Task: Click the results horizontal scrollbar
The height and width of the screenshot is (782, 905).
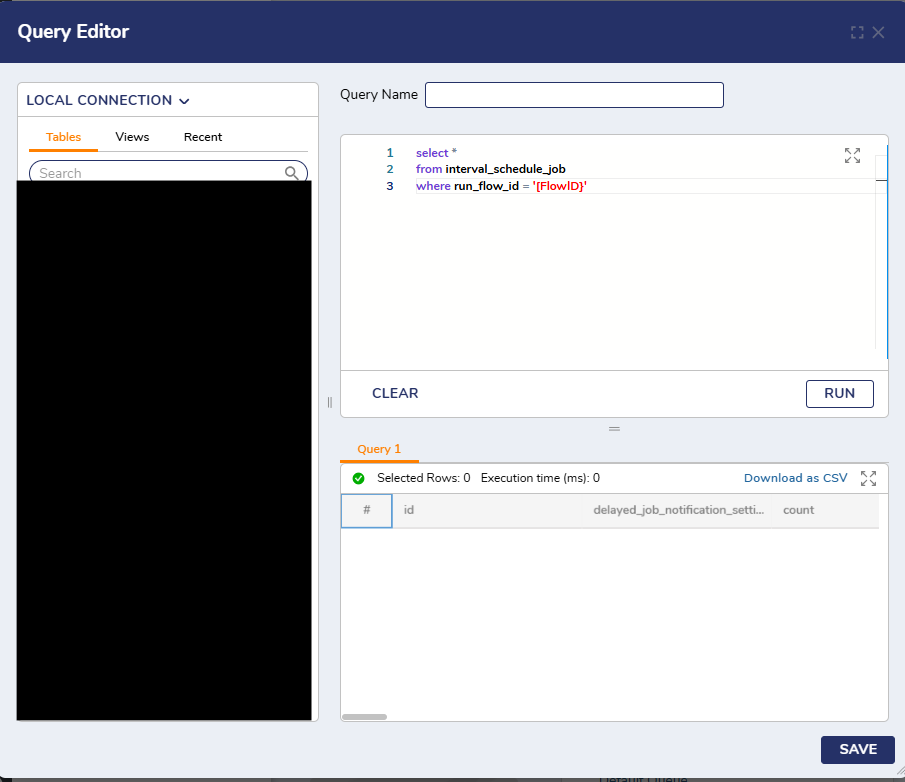Action: coord(364,716)
